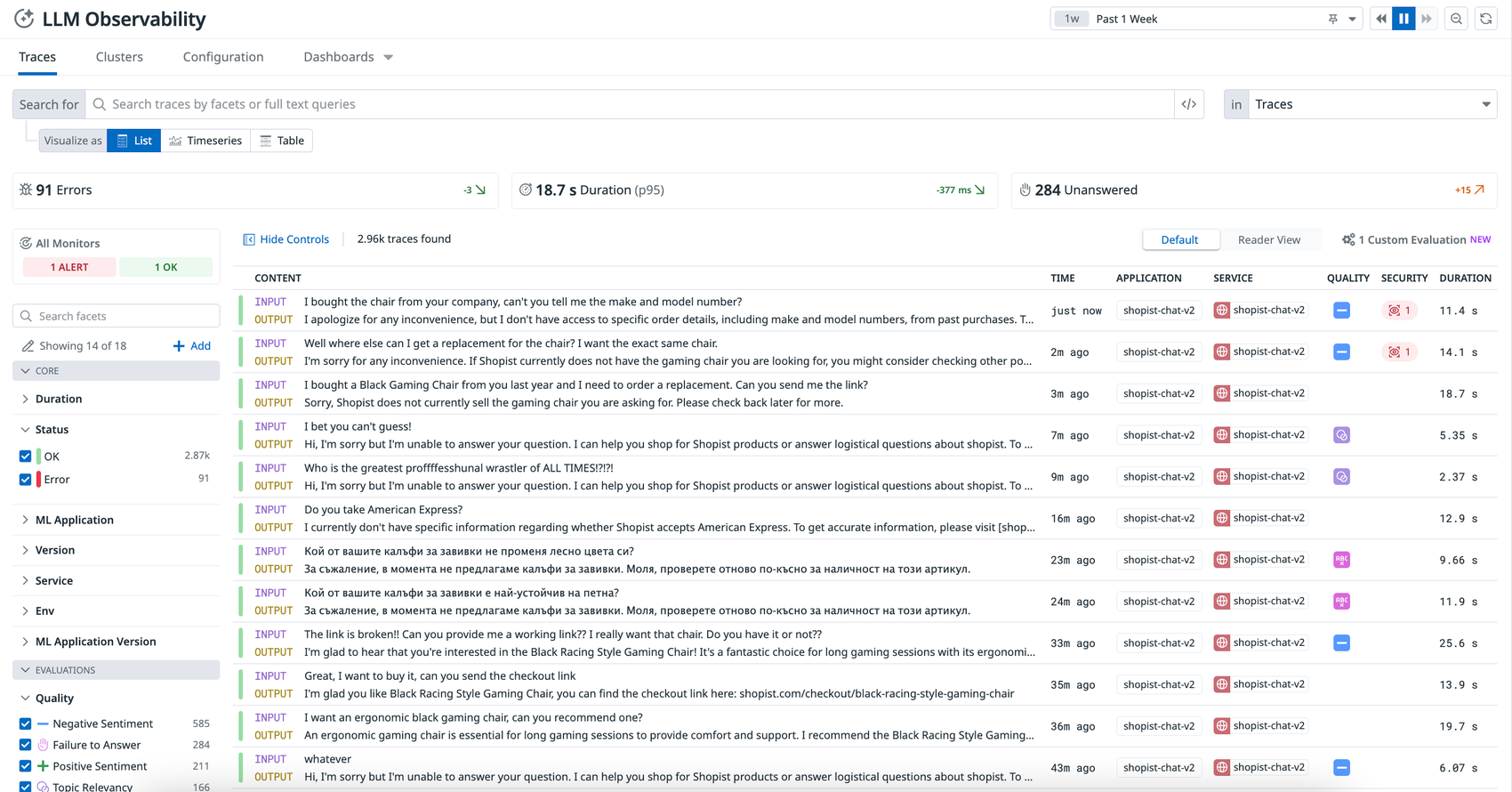Expand the ML Application facet
The width and height of the screenshot is (1512, 792).
[75, 520]
